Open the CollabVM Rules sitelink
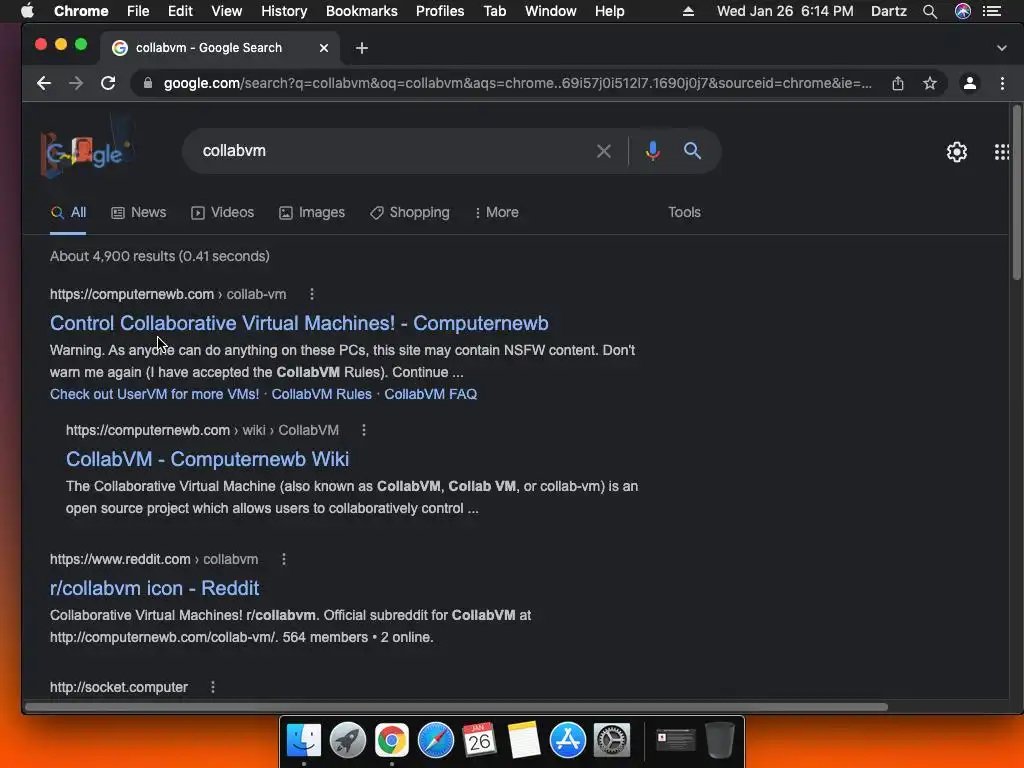The image size is (1024, 768). coord(321,394)
